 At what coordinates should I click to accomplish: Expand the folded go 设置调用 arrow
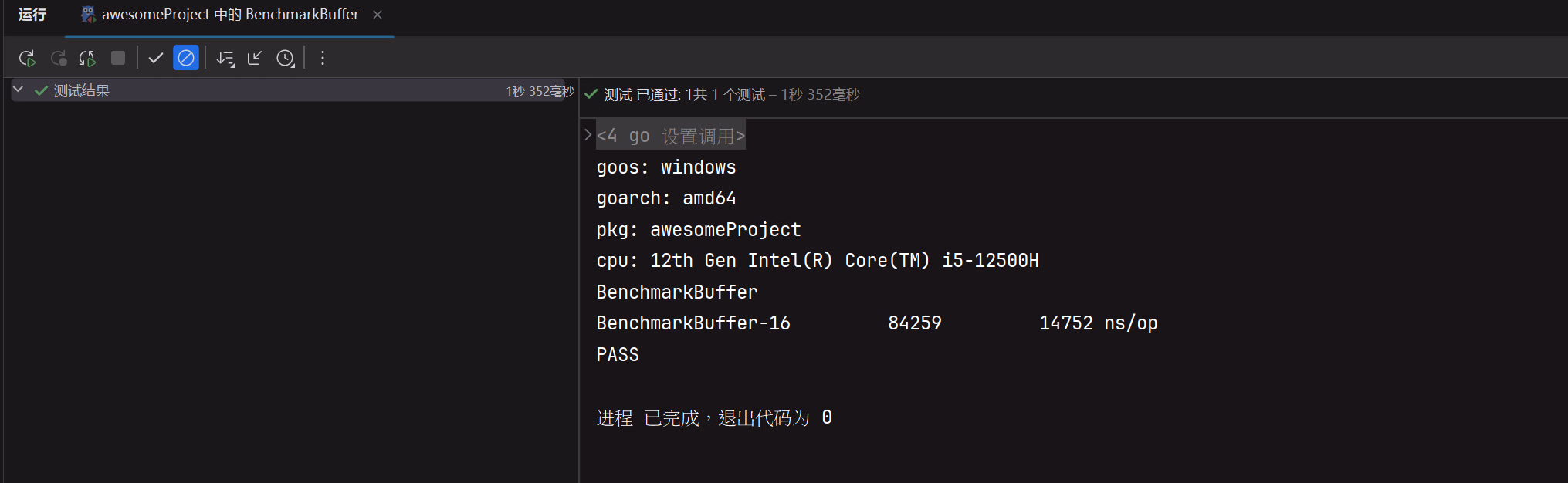click(588, 135)
